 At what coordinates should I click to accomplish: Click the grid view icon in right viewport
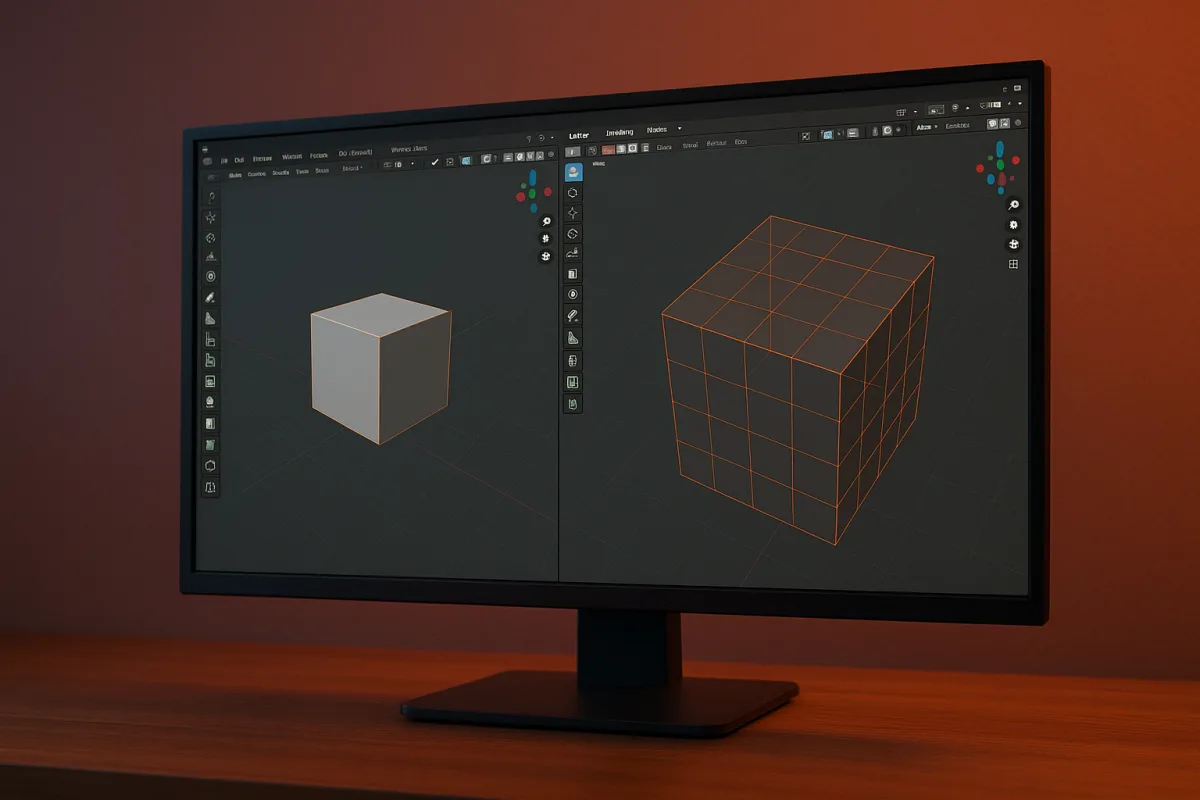[1013, 264]
